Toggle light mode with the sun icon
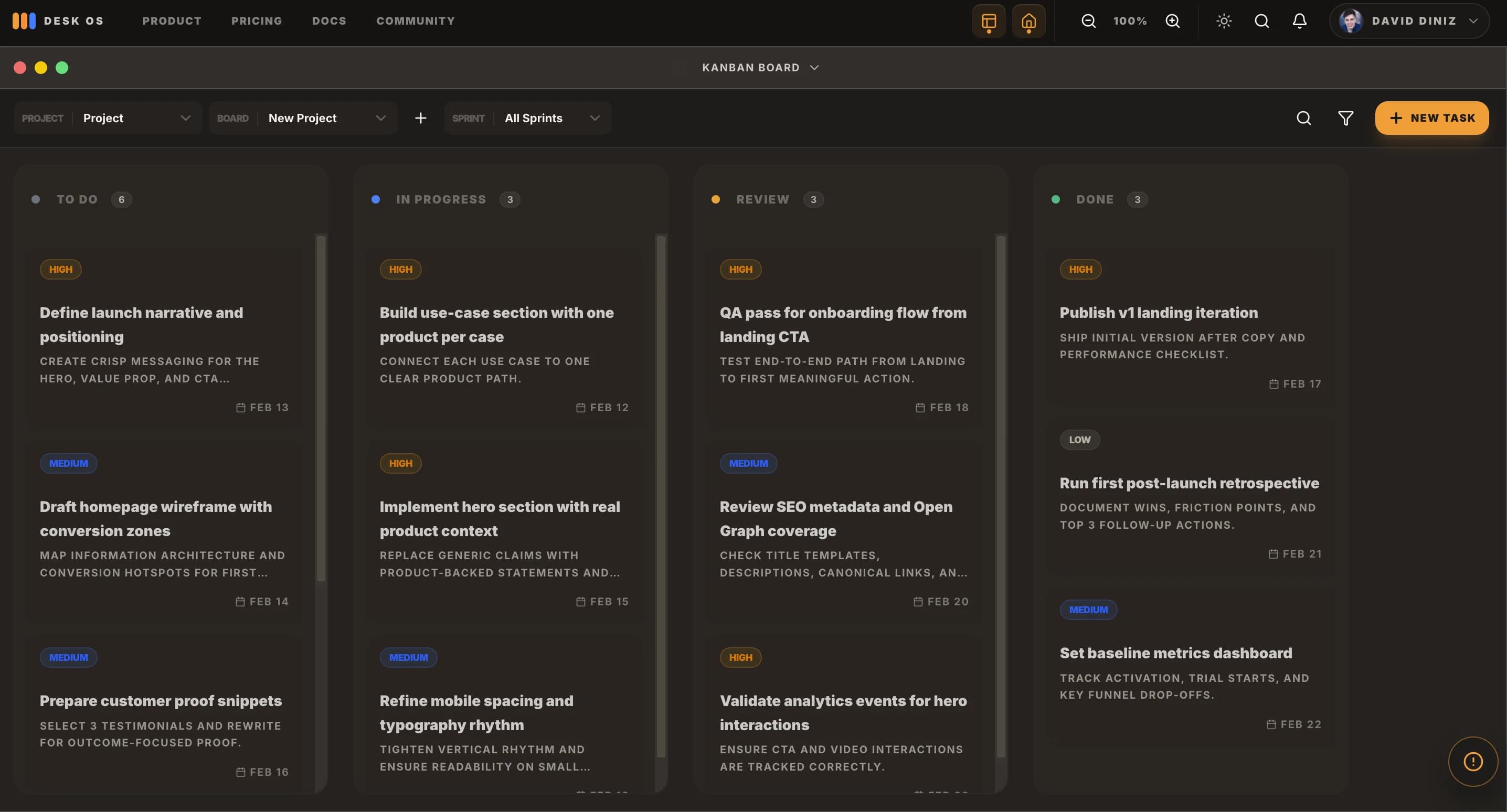This screenshot has width=1507, height=812. point(1223,21)
